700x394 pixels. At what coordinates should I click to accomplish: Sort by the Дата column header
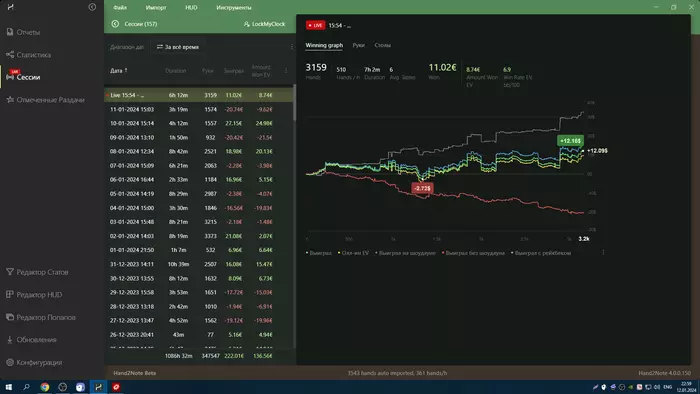(x=119, y=71)
